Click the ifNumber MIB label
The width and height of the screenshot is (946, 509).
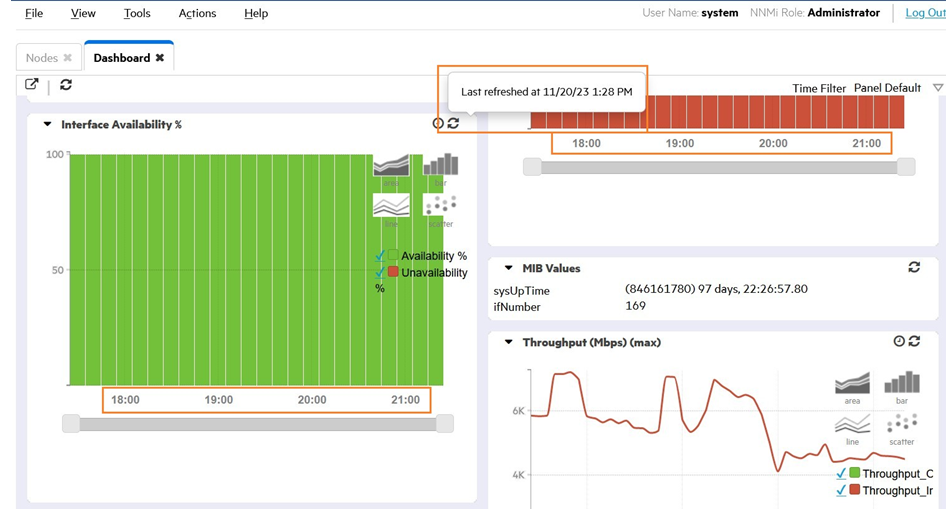516,307
